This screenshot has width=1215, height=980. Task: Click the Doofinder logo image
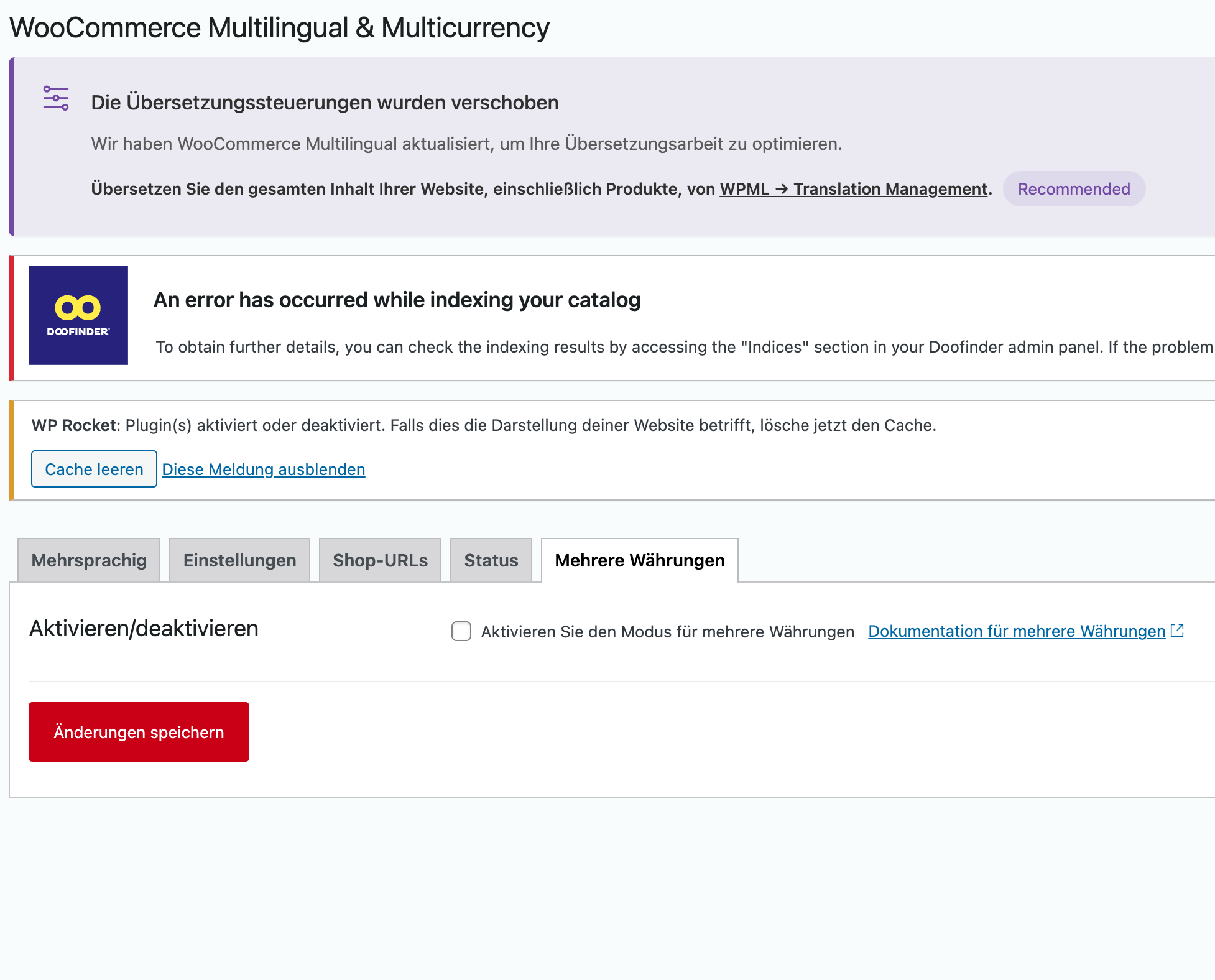78,315
